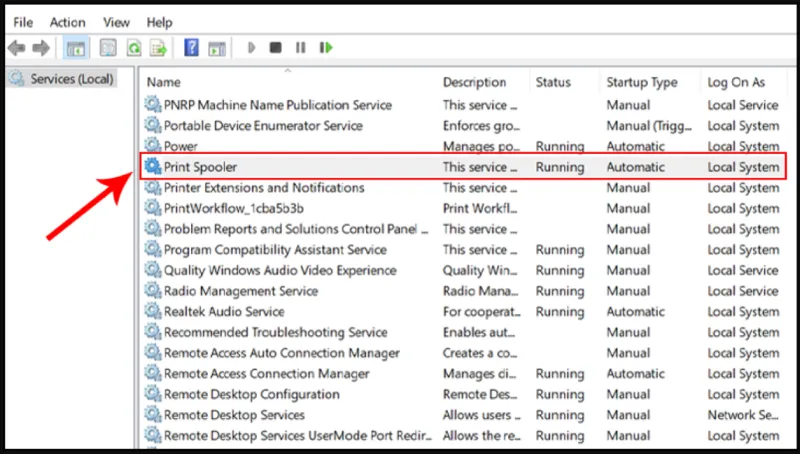800x454 pixels.
Task: Click the Show/Hide Action Pane icon
Action: (x=217, y=48)
